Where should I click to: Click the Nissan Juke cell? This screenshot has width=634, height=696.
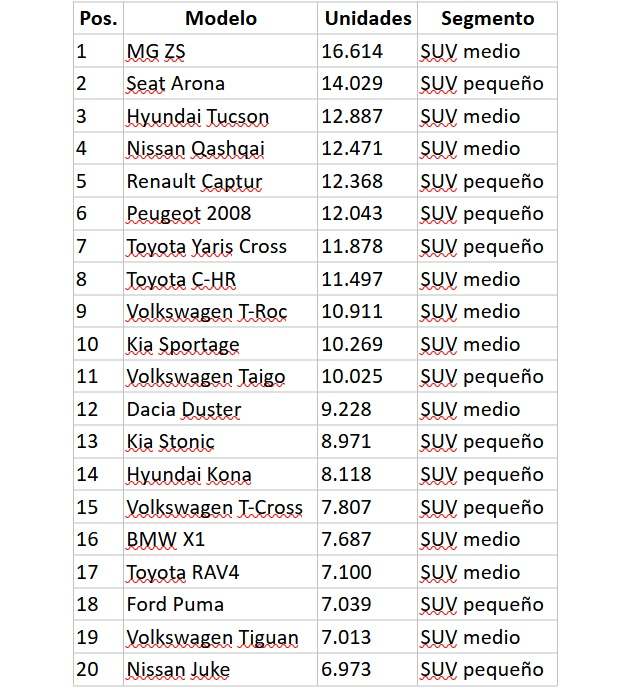tap(221, 670)
